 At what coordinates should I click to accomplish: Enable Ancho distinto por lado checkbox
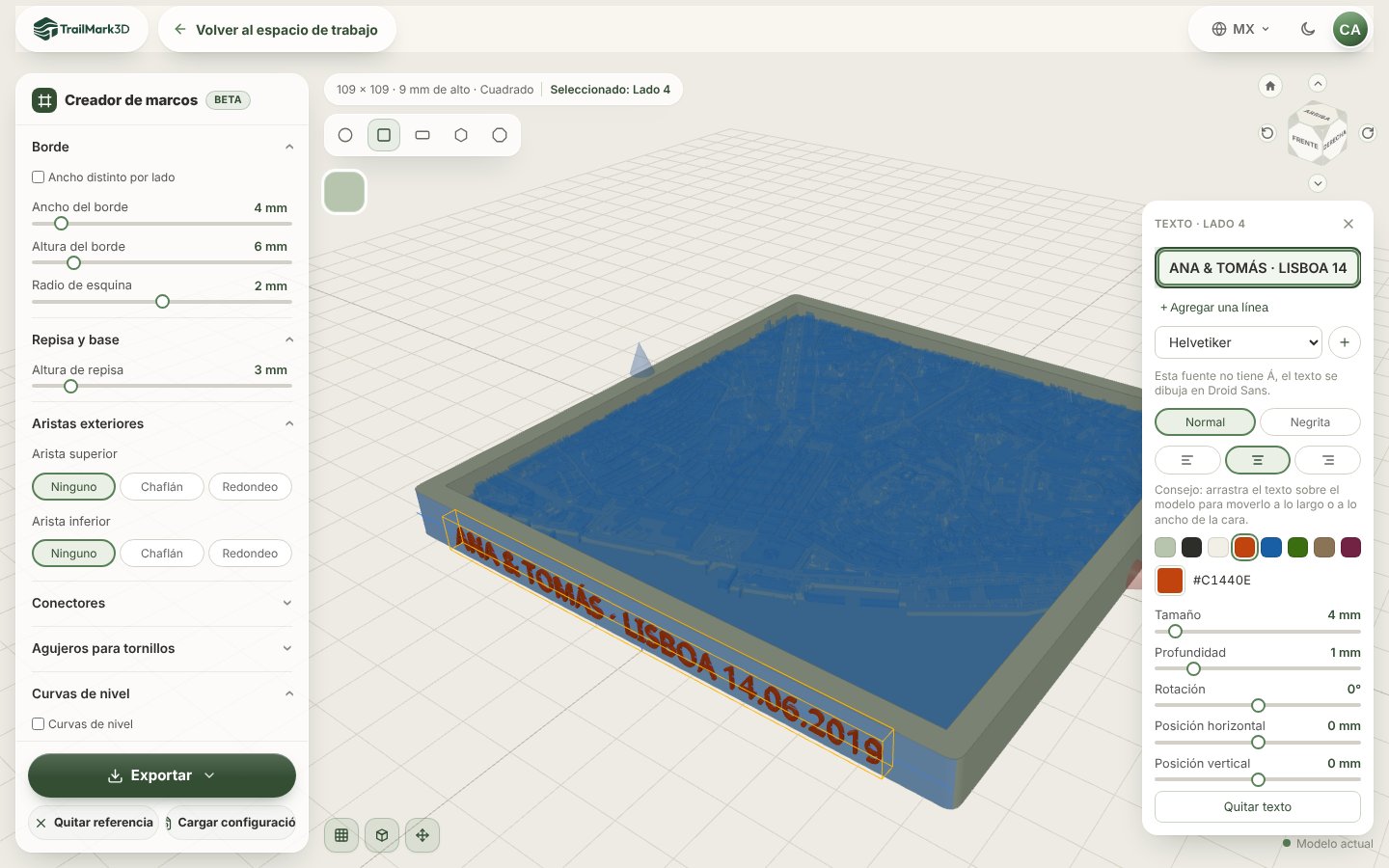point(39,177)
